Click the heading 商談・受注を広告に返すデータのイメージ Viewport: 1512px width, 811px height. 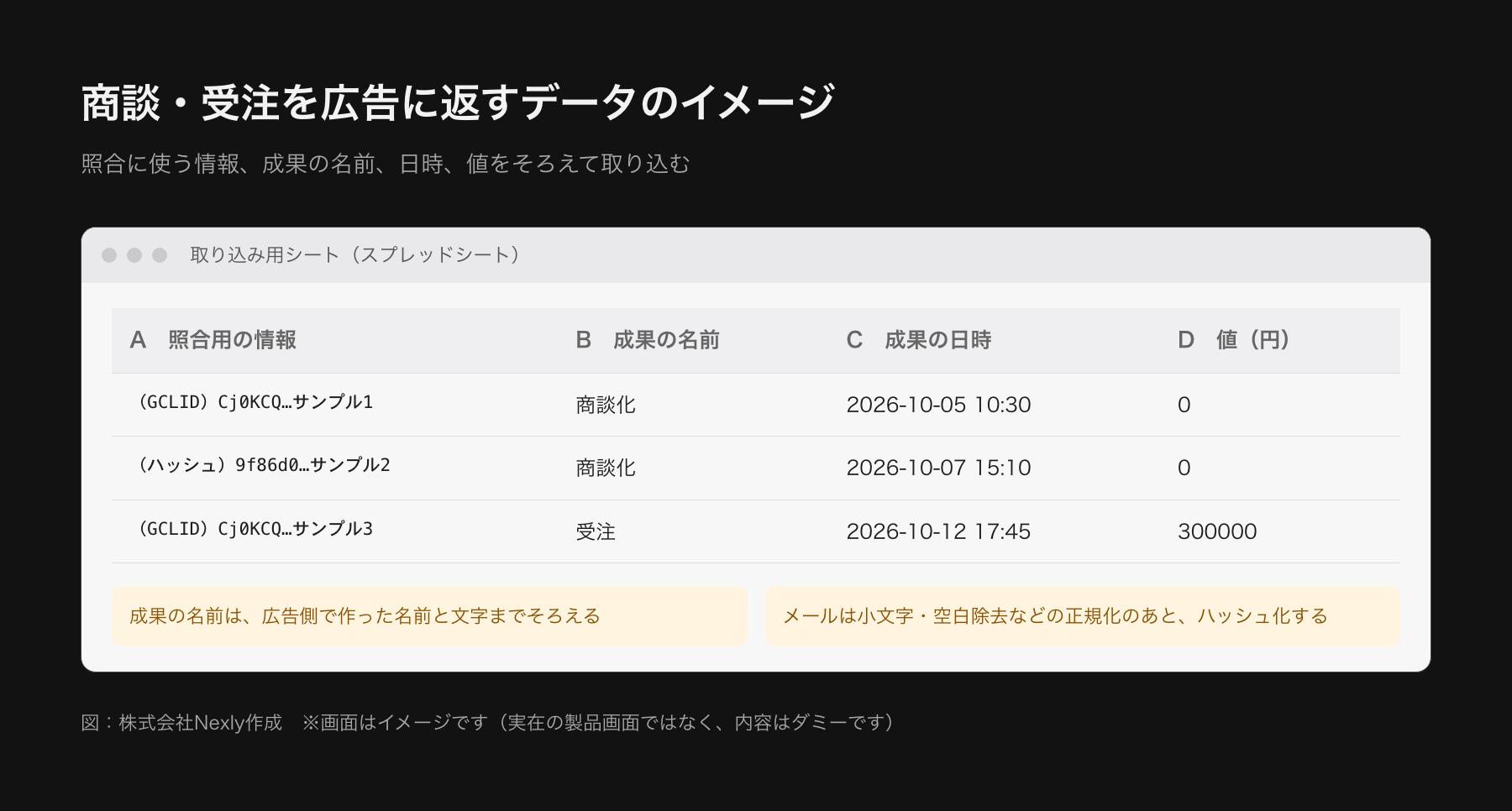458,103
